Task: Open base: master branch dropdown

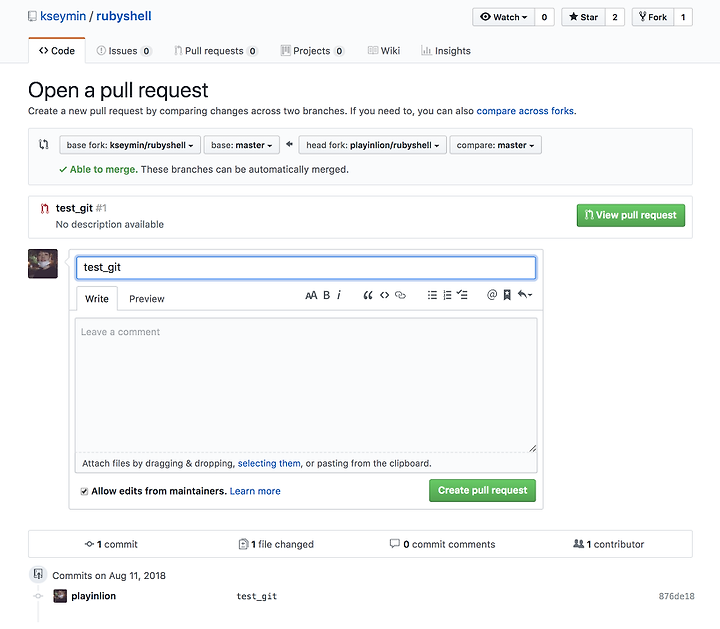Action: pos(242,145)
